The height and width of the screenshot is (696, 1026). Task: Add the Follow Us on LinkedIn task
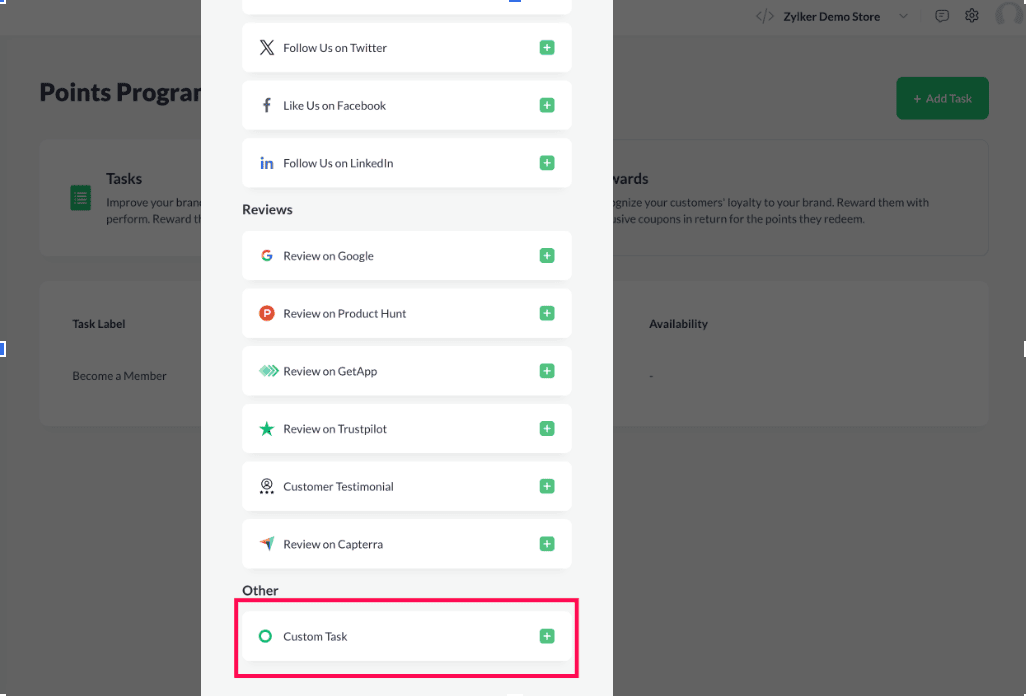point(547,163)
